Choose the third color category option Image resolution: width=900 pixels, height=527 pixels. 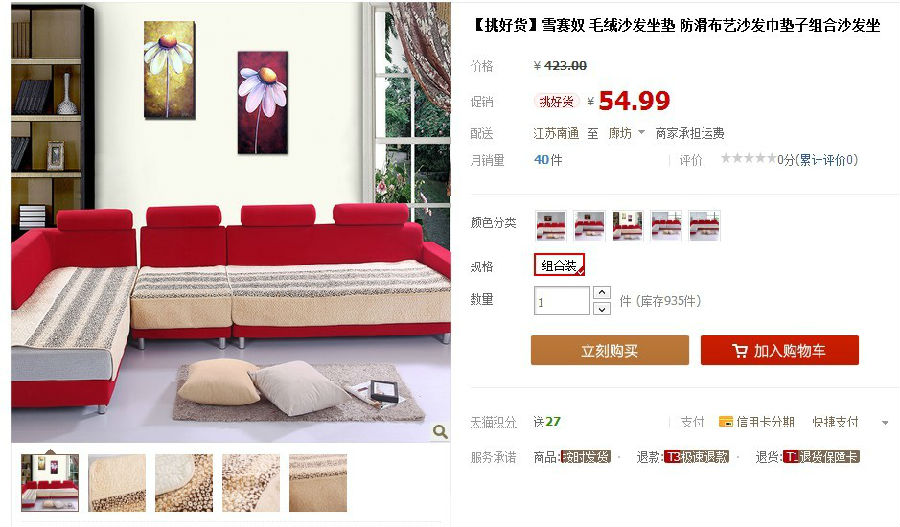(627, 226)
